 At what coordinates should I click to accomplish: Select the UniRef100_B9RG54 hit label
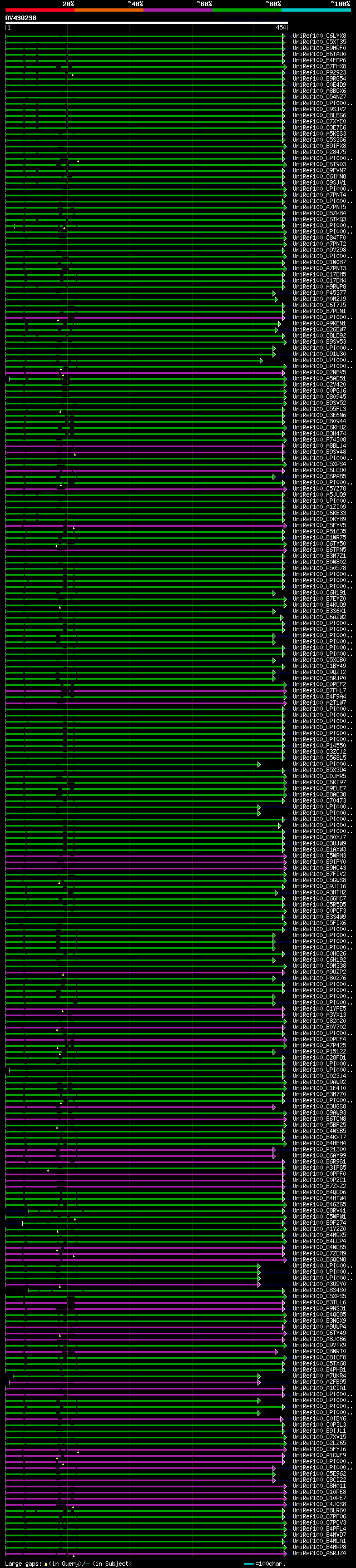click(319, 78)
